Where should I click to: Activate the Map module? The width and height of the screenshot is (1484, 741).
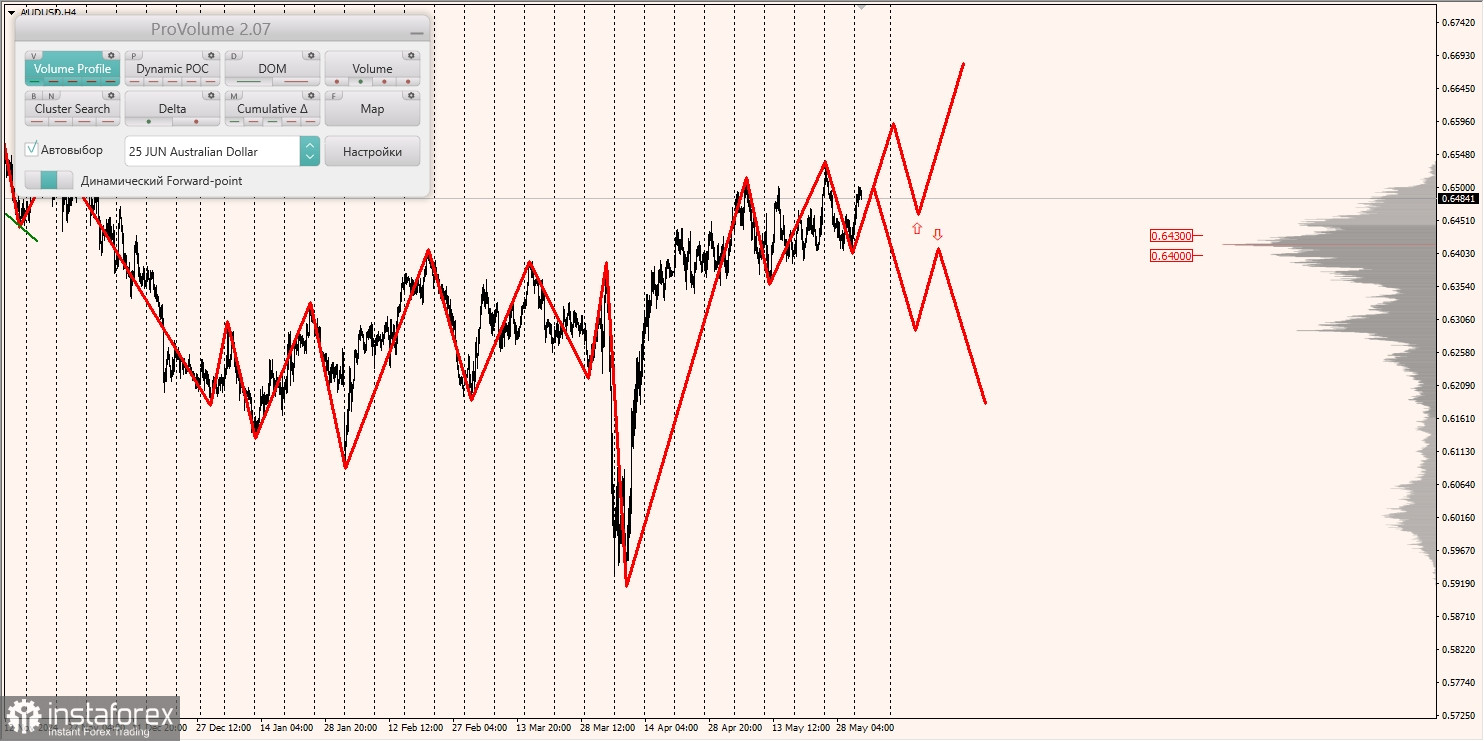[372, 109]
